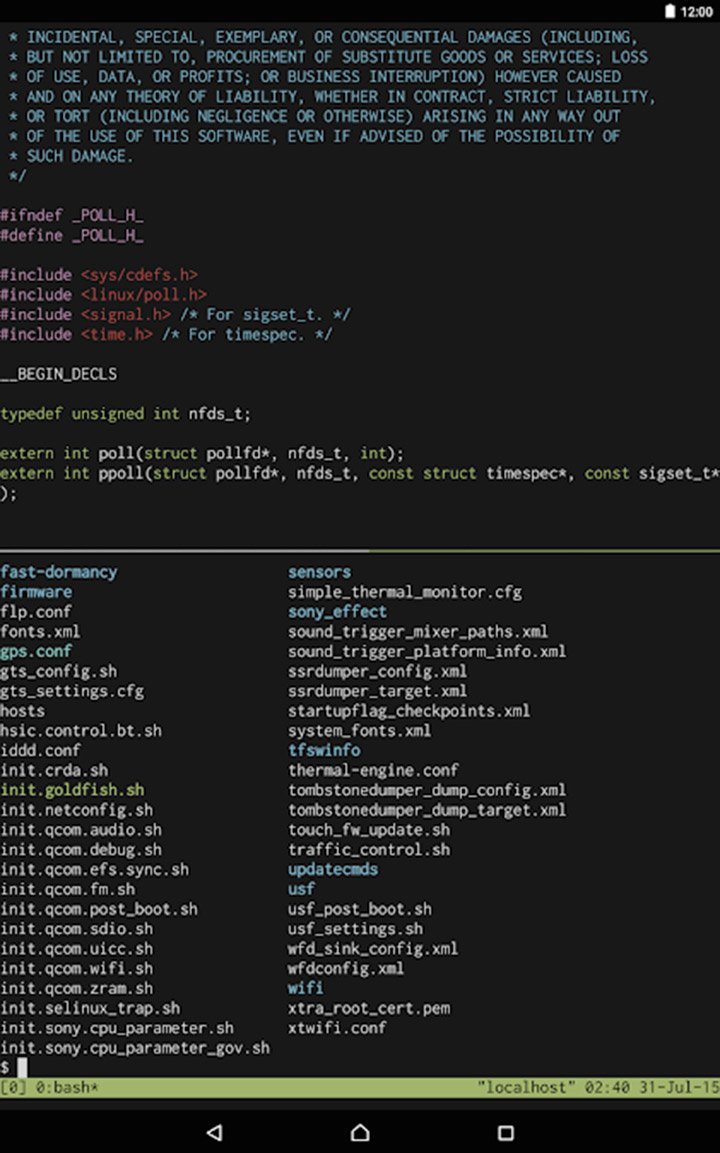This screenshot has height=1153, width=720.
Task: Tap the Back navigation triangle icon
Action: (x=214, y=1131)
